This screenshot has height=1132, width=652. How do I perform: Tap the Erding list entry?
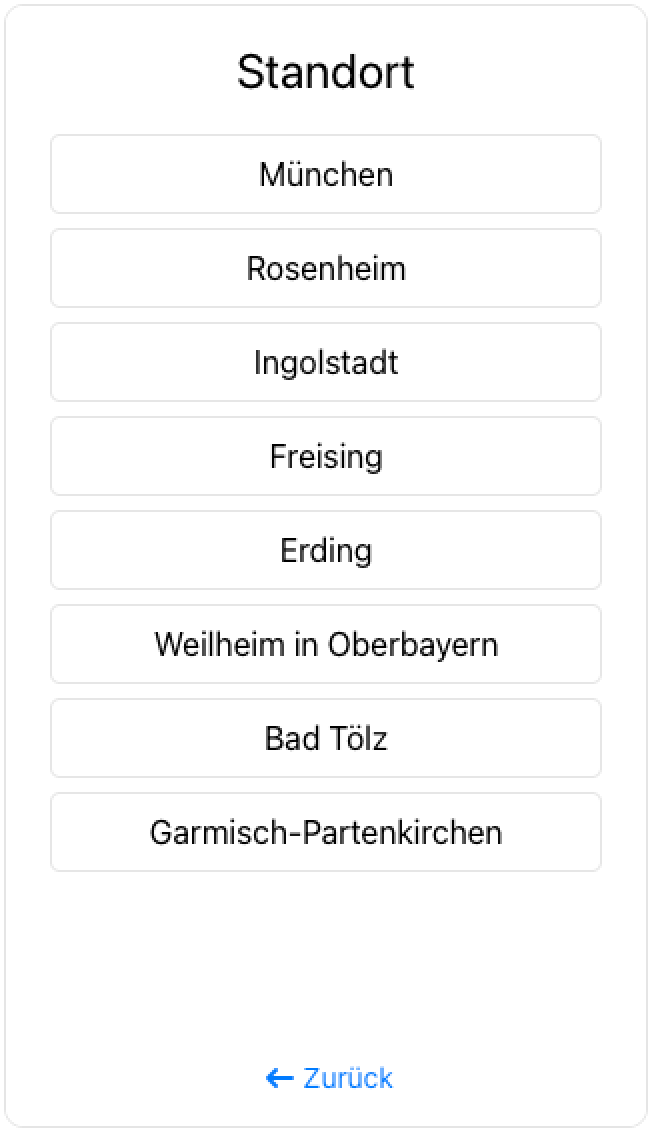click(326, 551)
